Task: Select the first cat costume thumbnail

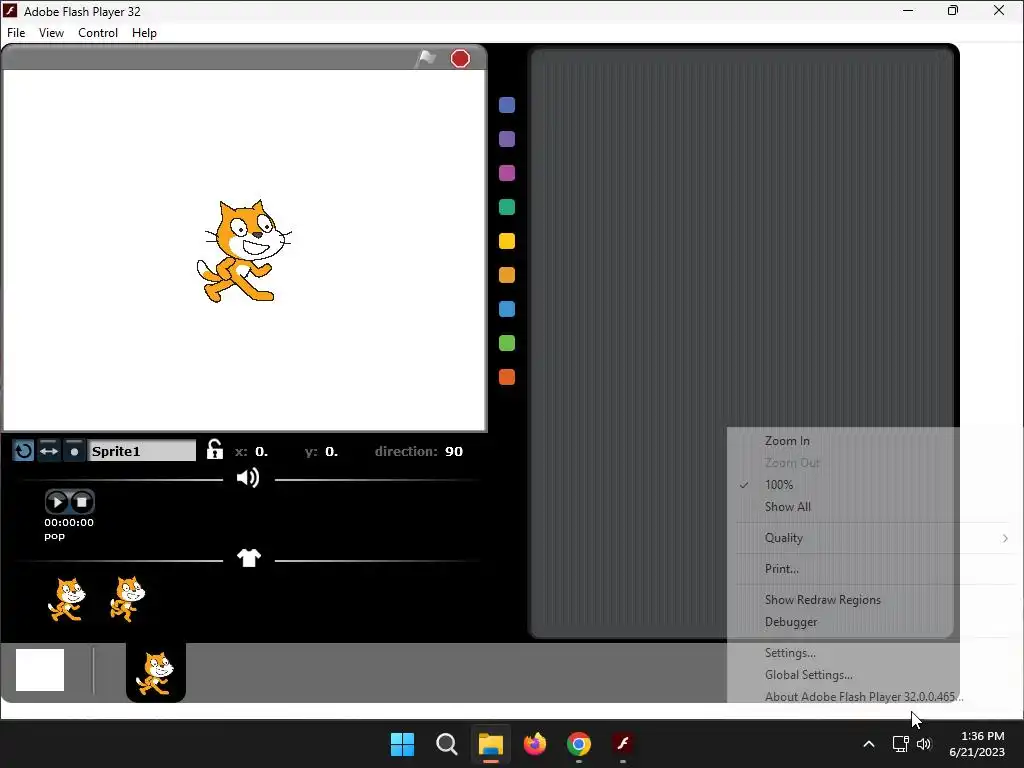Action: pyautogui.click(x=67, y=598)
